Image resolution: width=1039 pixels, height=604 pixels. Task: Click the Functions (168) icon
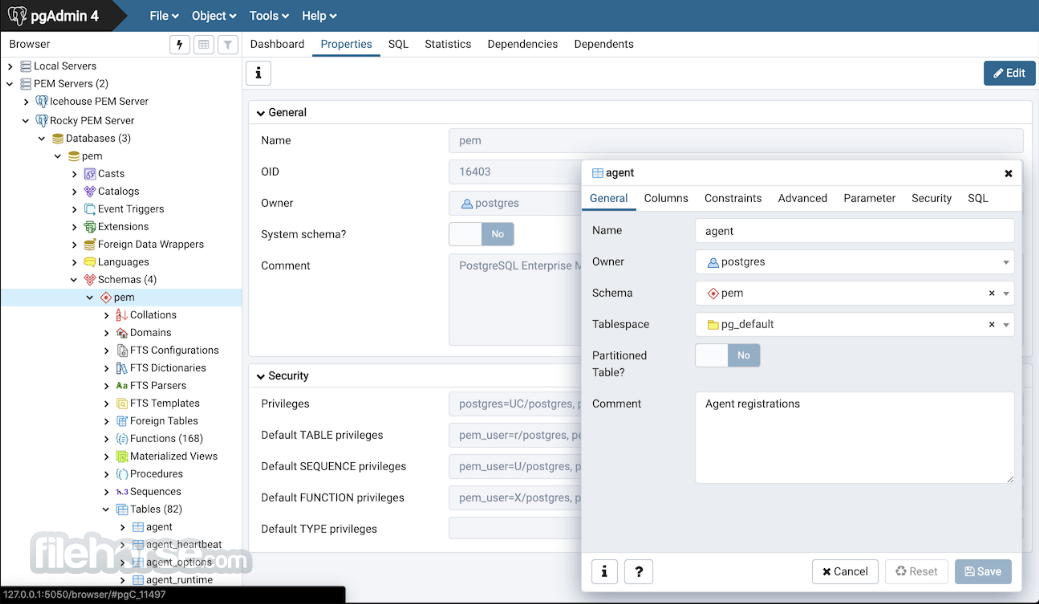pyautogui.click(x=121, y=438)
